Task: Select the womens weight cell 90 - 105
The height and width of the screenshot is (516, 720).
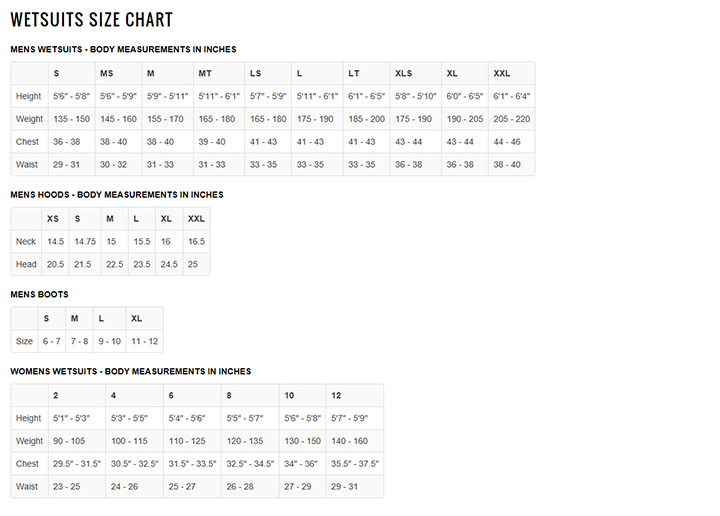Action: pos(69,441)
